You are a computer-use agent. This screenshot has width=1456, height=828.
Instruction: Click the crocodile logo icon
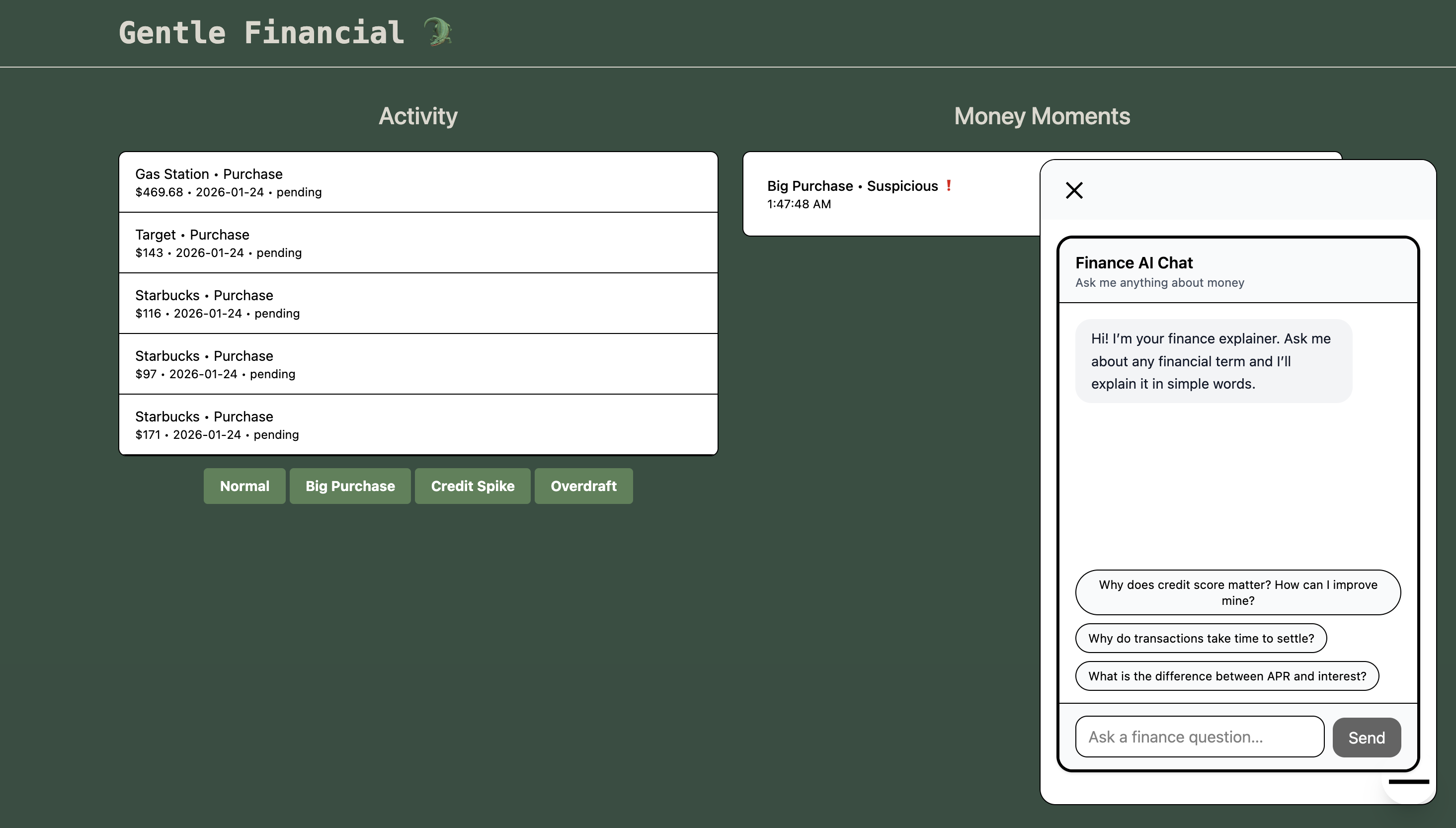[438, 32]
